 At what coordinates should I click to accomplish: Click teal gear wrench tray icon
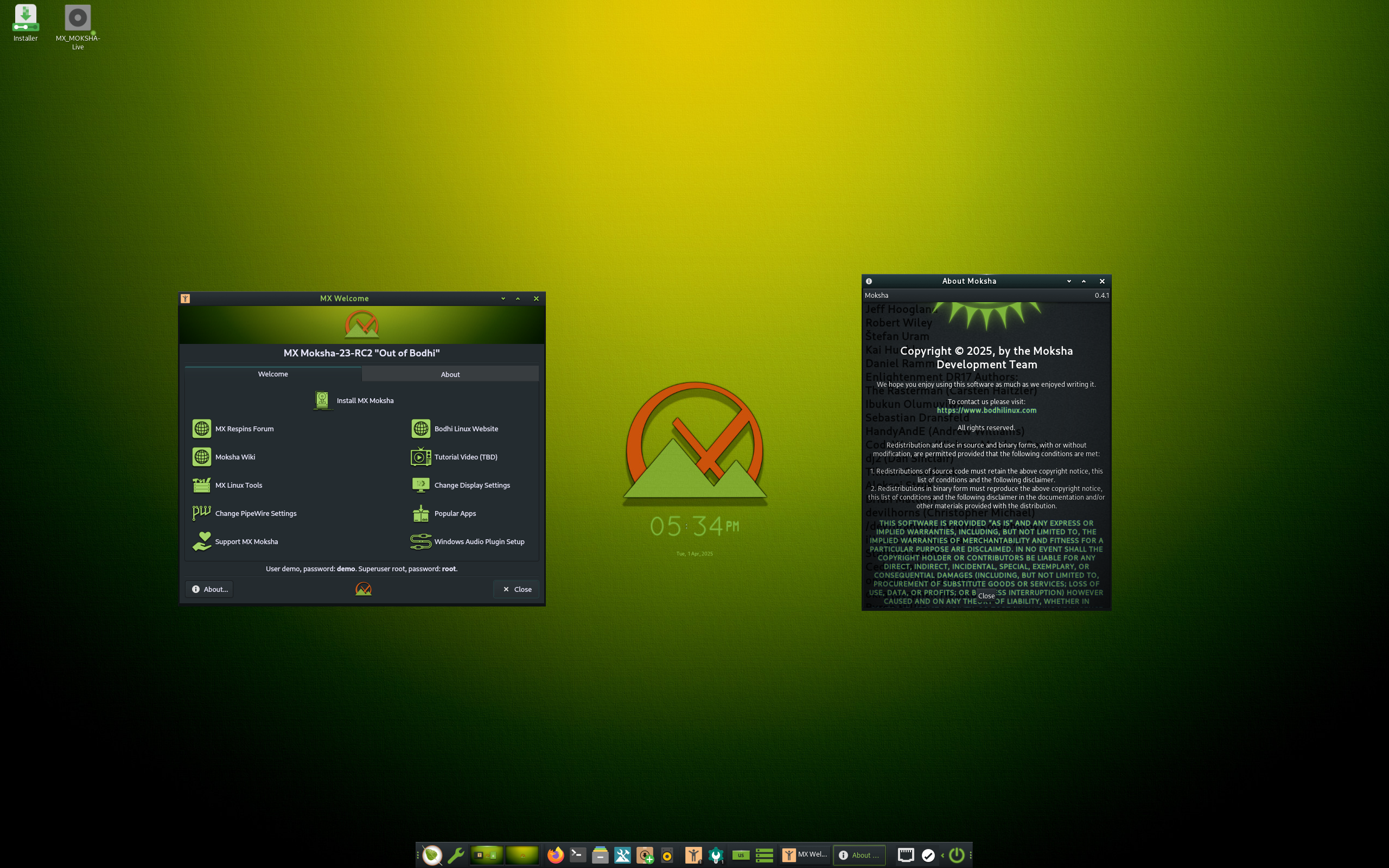click(x=716, y=855)
